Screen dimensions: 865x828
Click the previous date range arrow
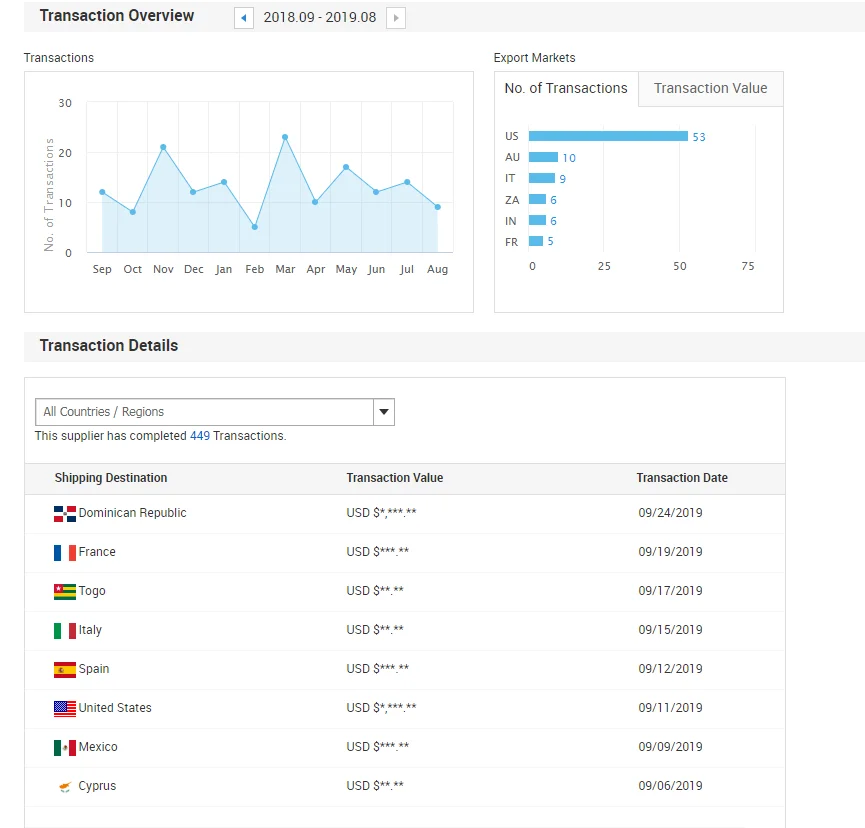click(243, 18)
